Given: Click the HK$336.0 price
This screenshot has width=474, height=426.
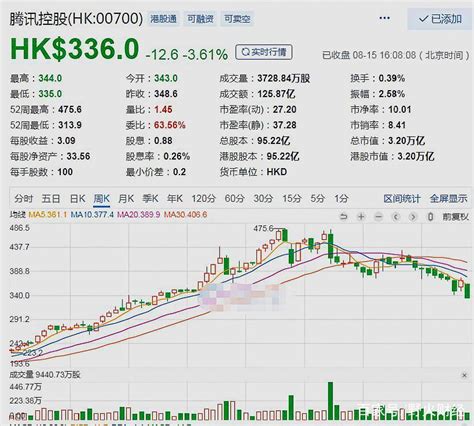Looking at the screenshot, I should [x=75, y=49].
